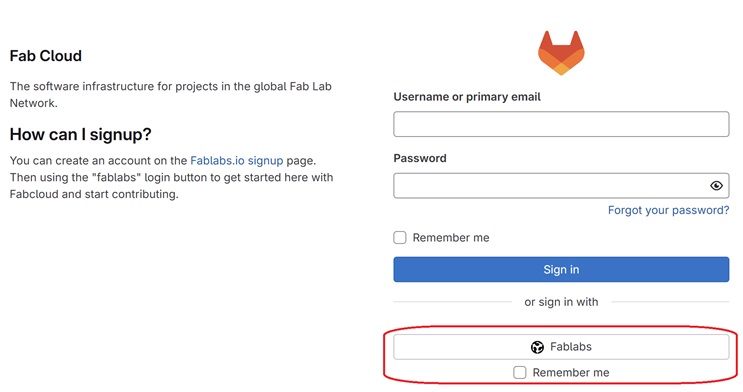
Task: Click Remember me label text below Fablabs
Action: (571, 373)
